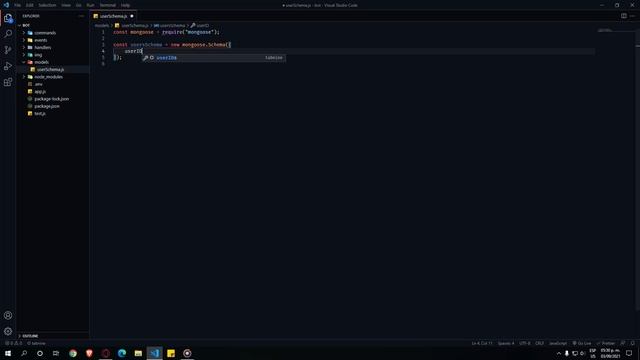Open the Help menu

(x=125, y=5)
